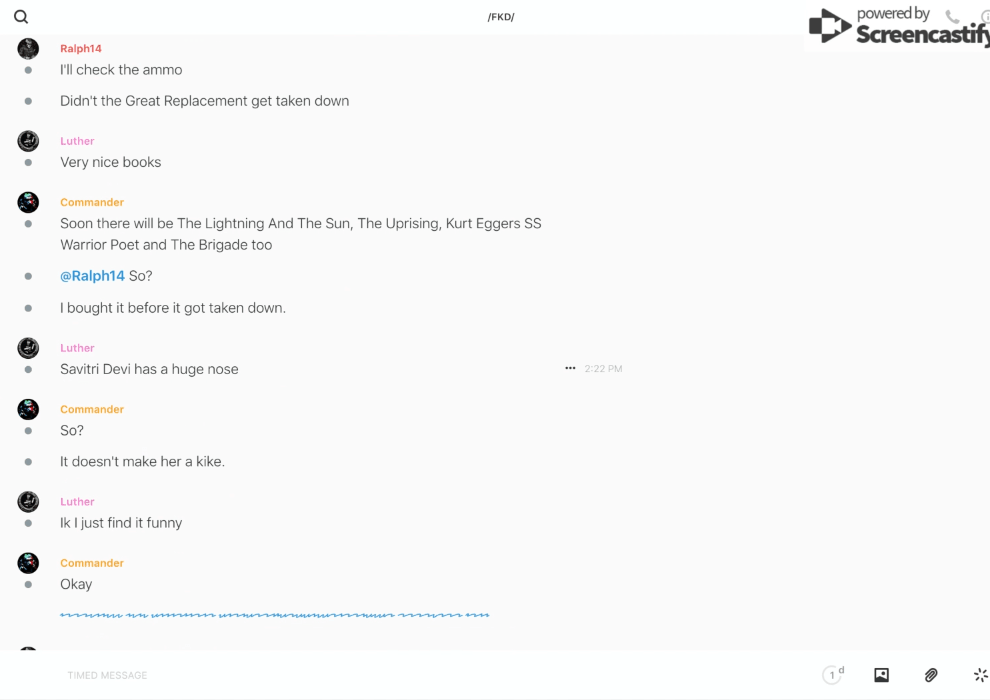Send a ping with the starburst icon
Screen dimensions: 990x700
[980, 675]
